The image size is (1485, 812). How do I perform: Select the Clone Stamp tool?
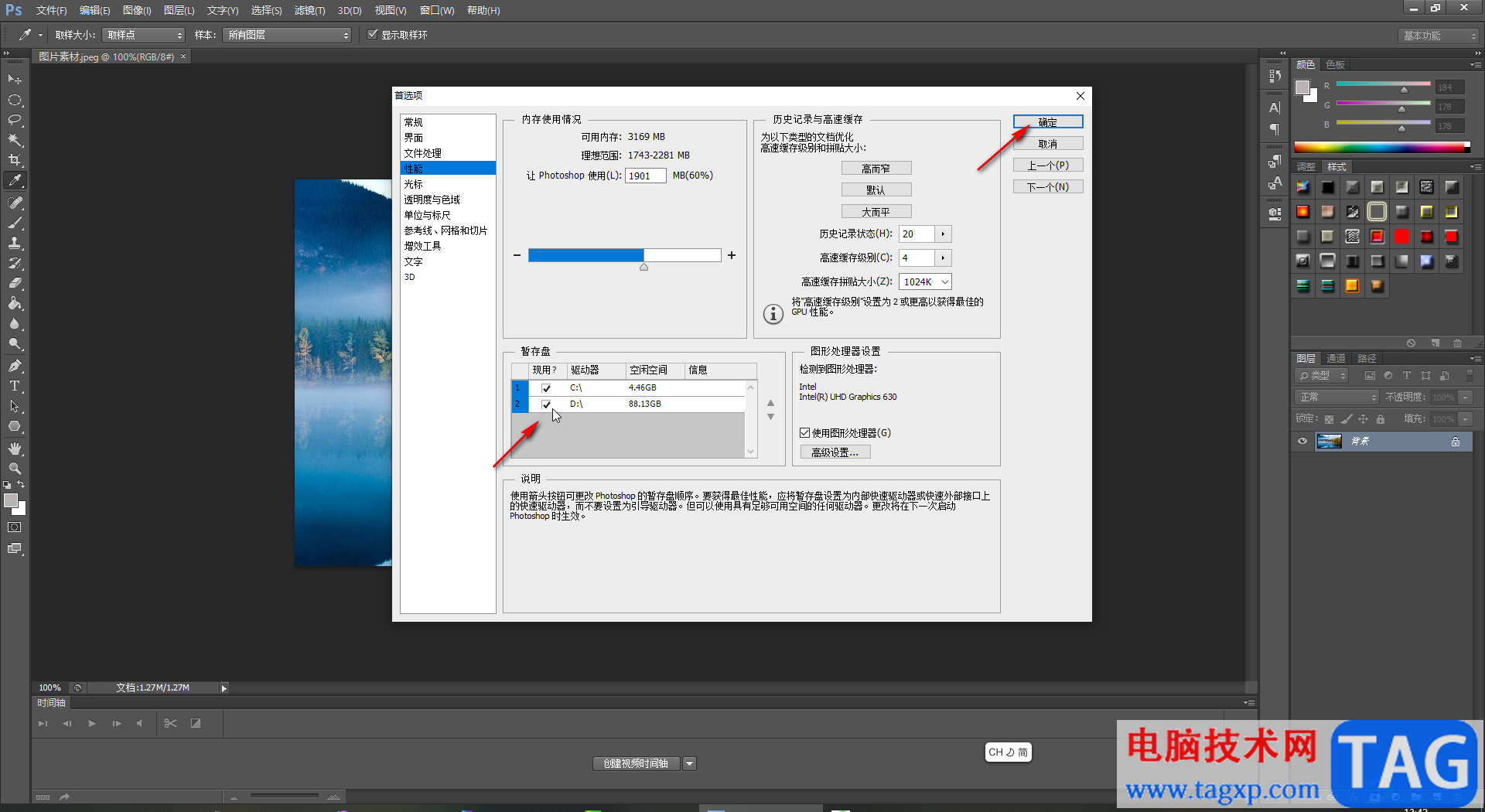tap(15, 243)
